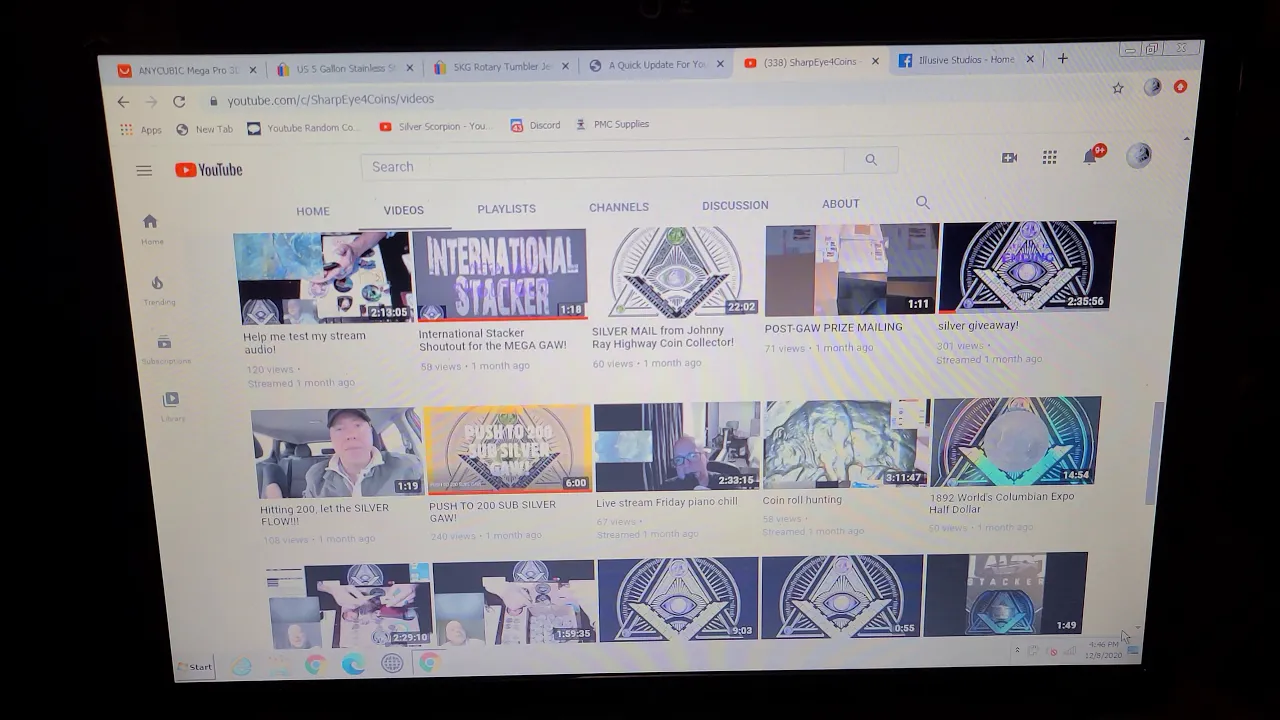Open the New Tab bookmark
Image resolution: width=1280 pixels, height=720 pixels.
point(205,129)
